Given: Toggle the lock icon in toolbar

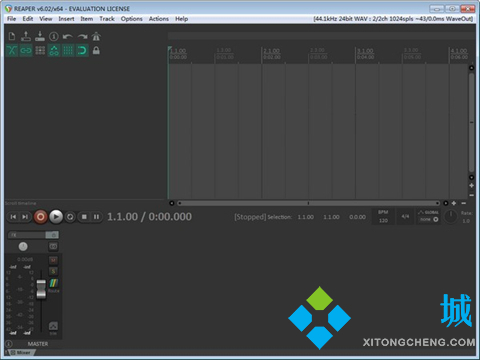Looking at the screenshot, I should coord(96,50).
